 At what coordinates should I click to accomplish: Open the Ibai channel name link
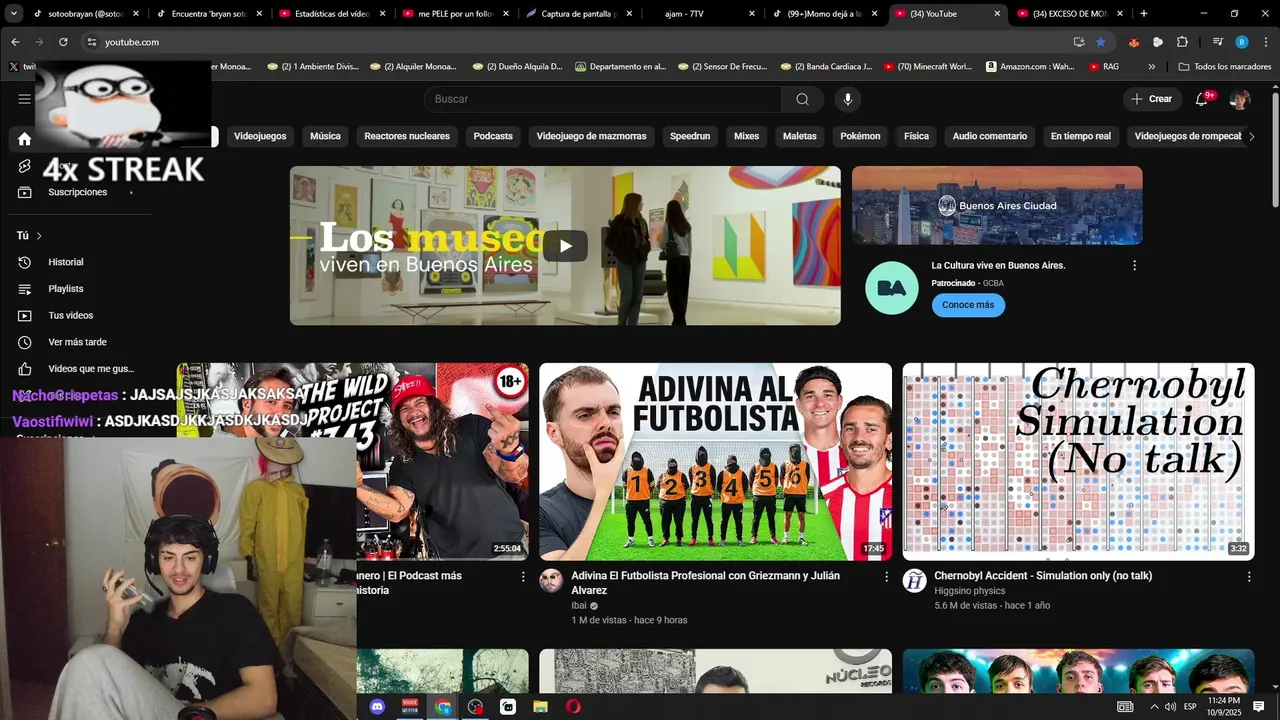coord(579,606)
